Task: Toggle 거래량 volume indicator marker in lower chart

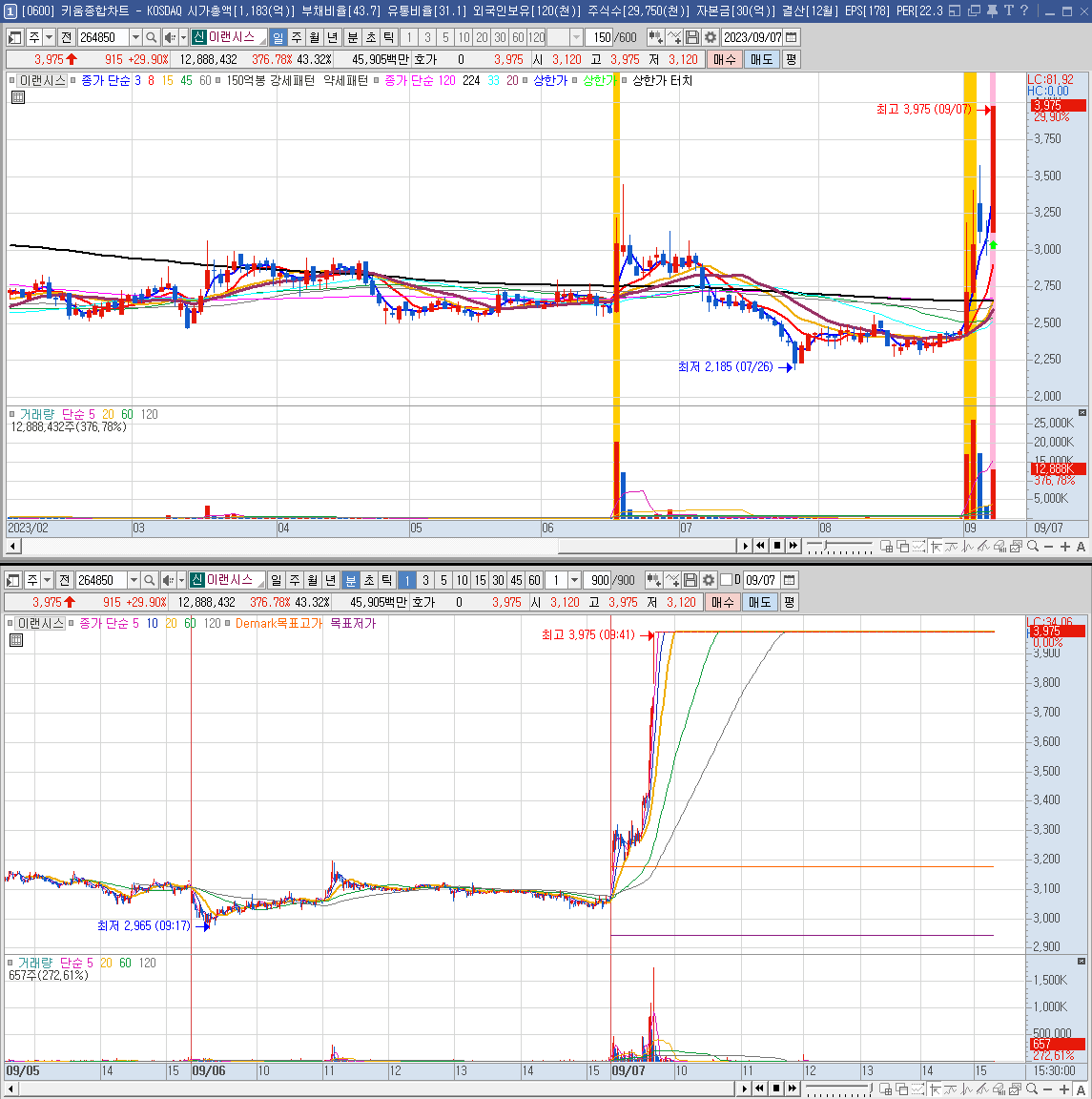Action: click(10, 963)
